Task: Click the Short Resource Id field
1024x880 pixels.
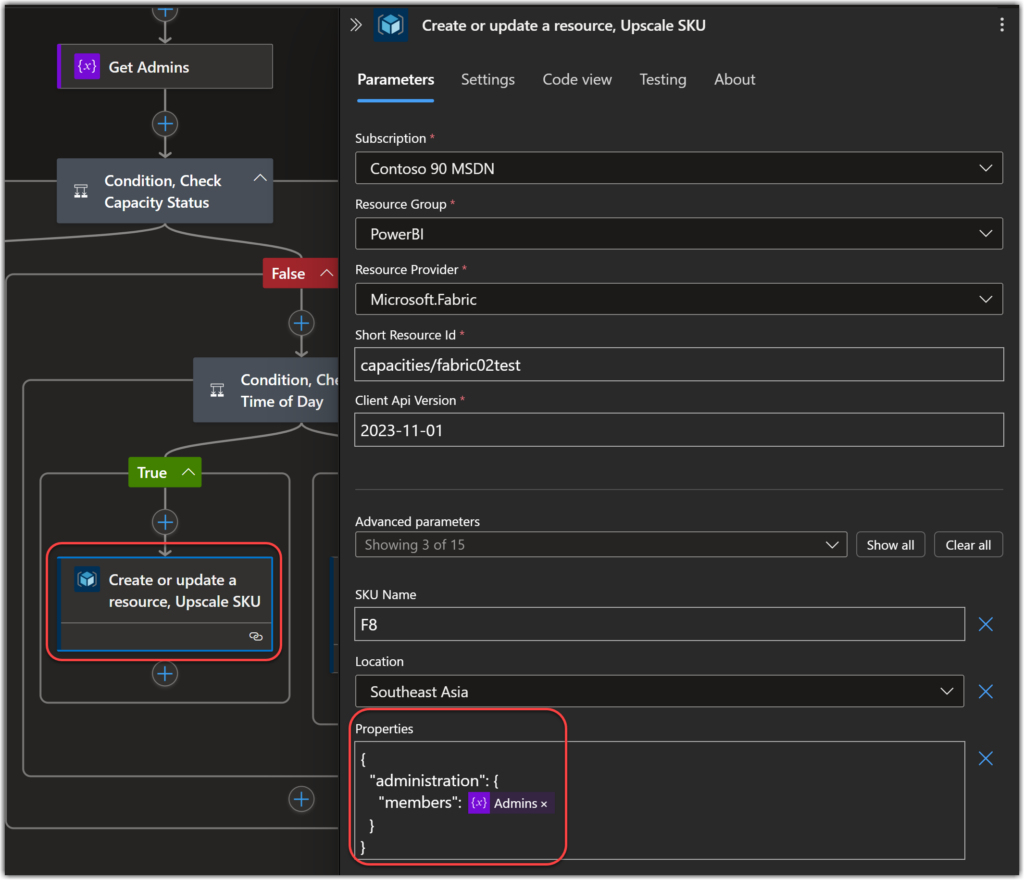Action: click(x=679, y=364)
